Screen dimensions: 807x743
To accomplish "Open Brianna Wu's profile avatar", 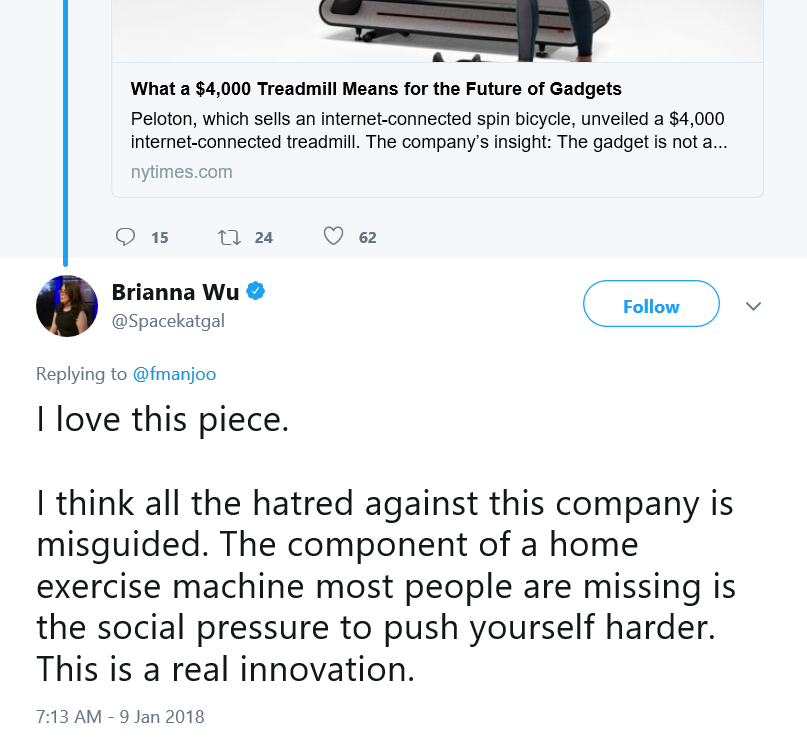I will (67, 306).
